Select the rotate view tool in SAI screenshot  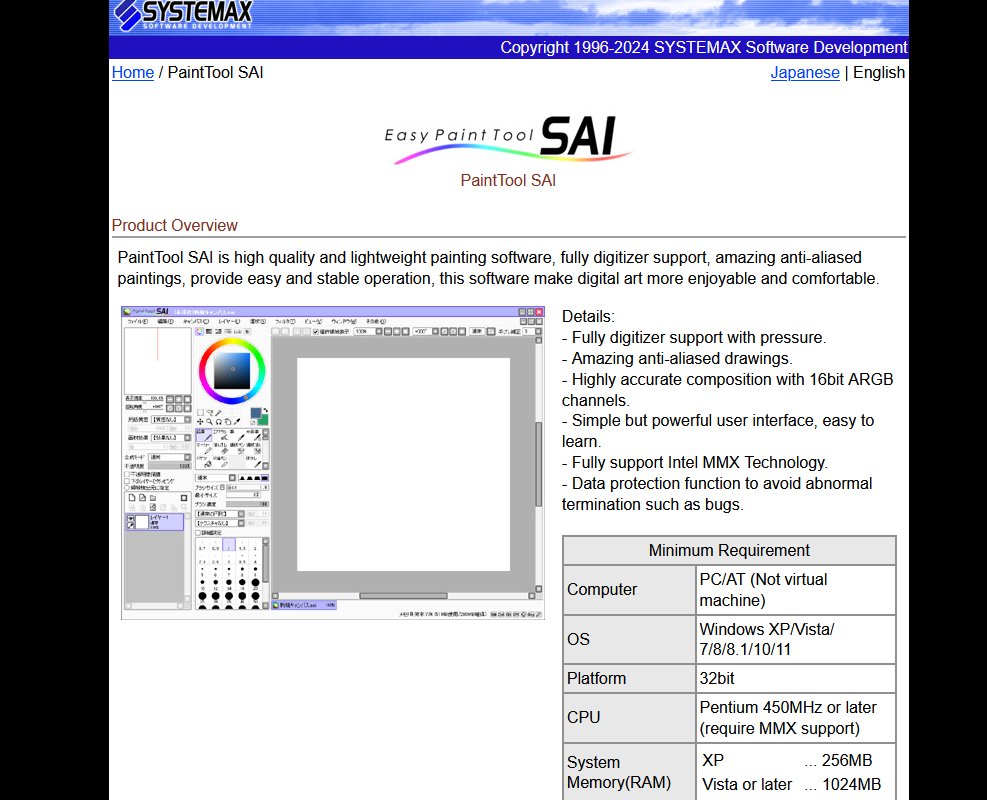coord(218,422)
